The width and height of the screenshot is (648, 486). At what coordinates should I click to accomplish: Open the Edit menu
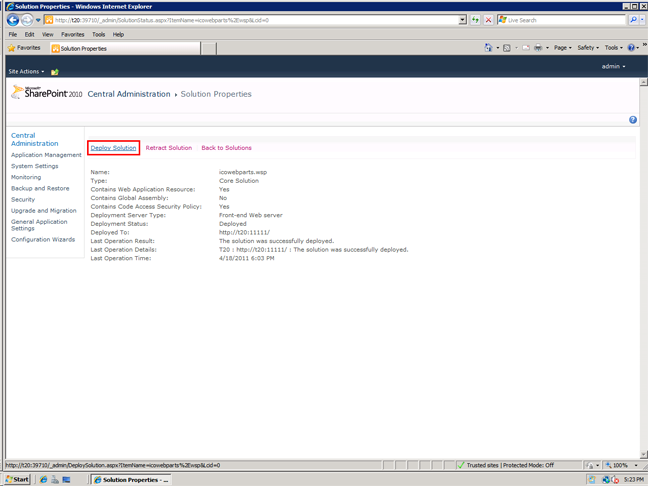click(x=29, y=34)
